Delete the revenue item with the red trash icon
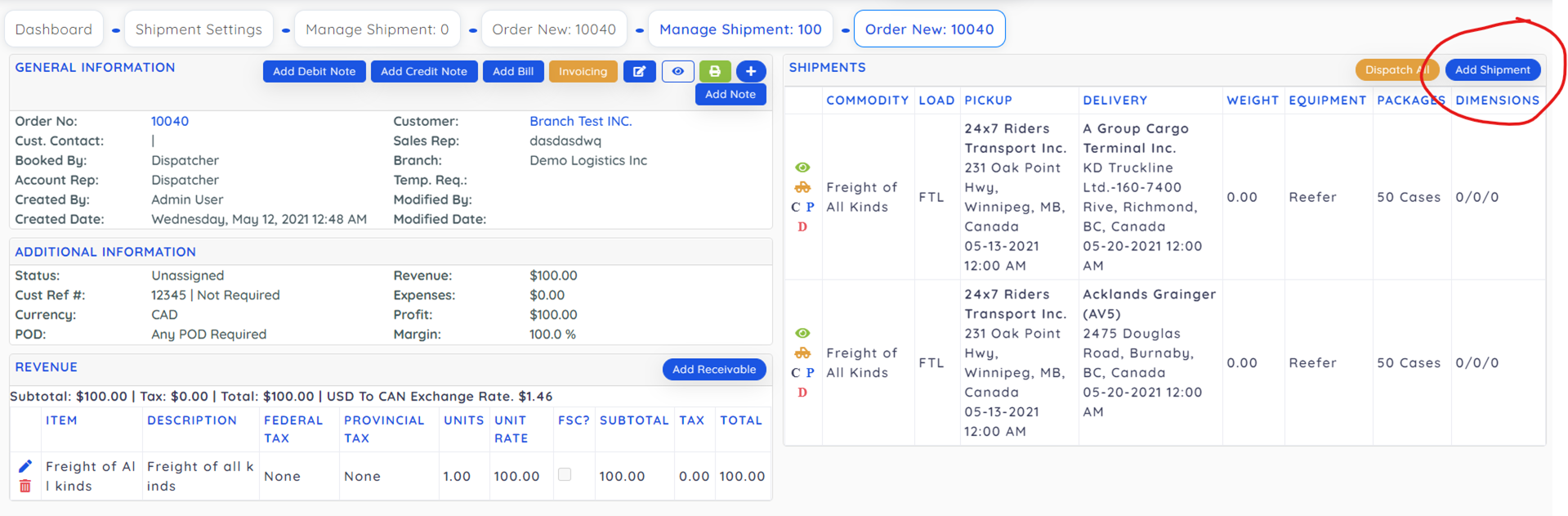 click(x=25, y=487)
